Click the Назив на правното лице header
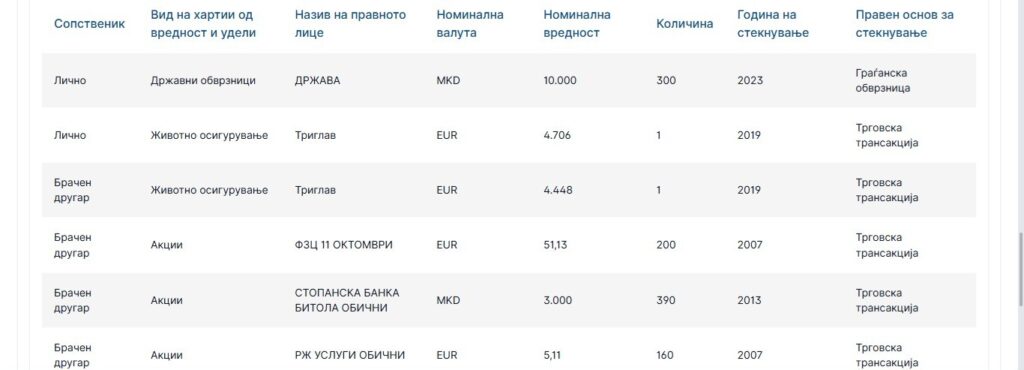This screenshot has height=370, width=1024. click(x=350, y=23)
